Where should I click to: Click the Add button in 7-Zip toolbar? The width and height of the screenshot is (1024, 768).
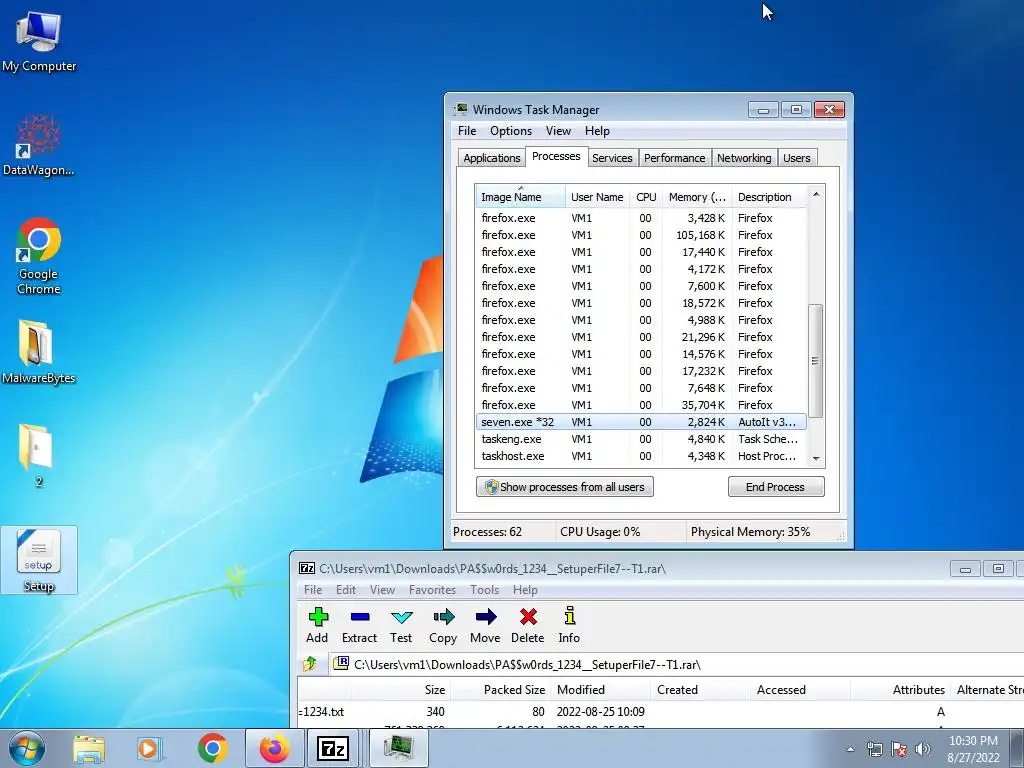point(317,625)
